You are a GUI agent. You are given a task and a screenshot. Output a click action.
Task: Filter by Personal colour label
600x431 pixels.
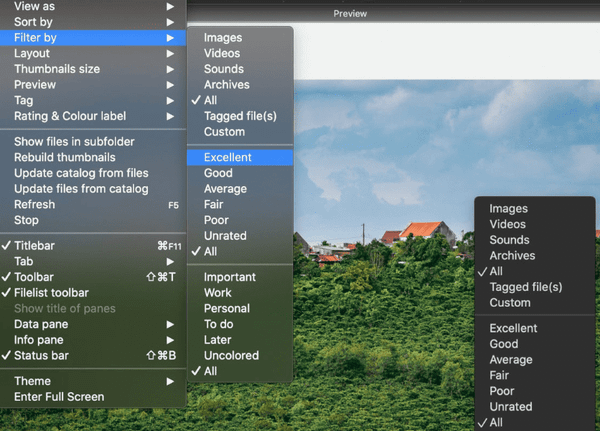(240, 309)
